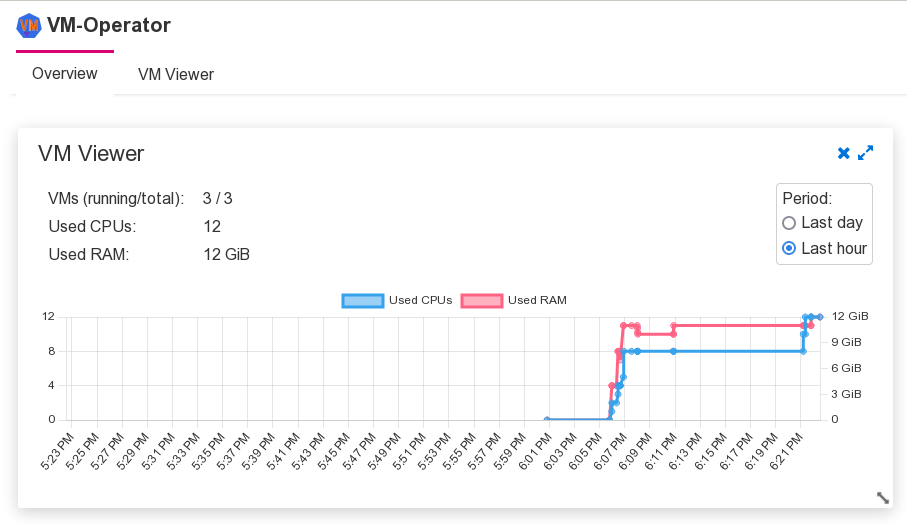This screenshot has height=525, width=907.
Task: Toggle the Used CPUs legend swatch
Action: (363, 300)
